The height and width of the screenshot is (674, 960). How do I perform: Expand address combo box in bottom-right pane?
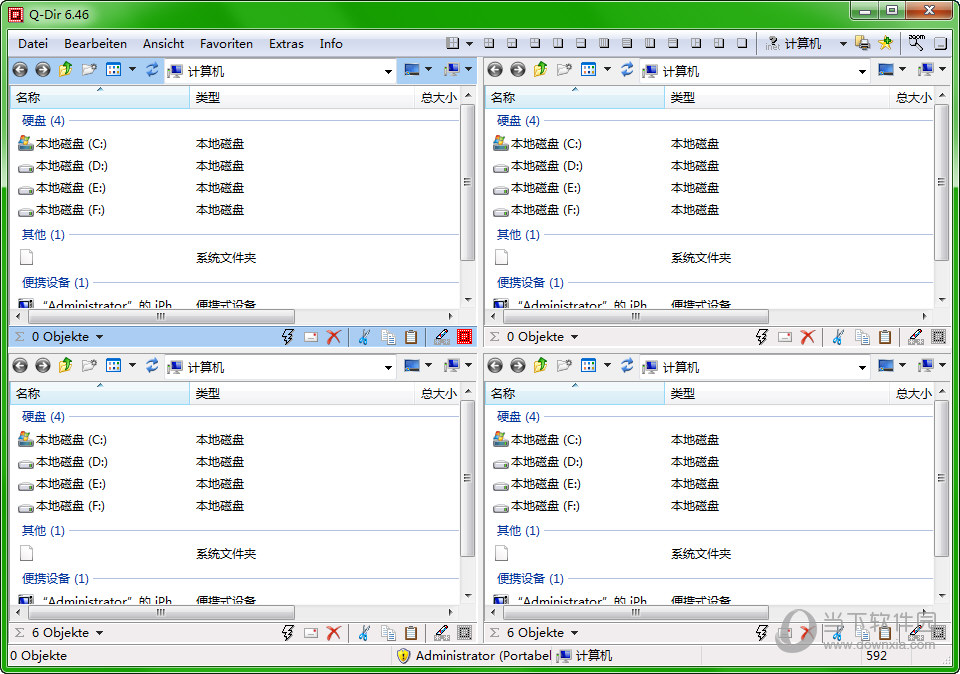click(863, 367)
